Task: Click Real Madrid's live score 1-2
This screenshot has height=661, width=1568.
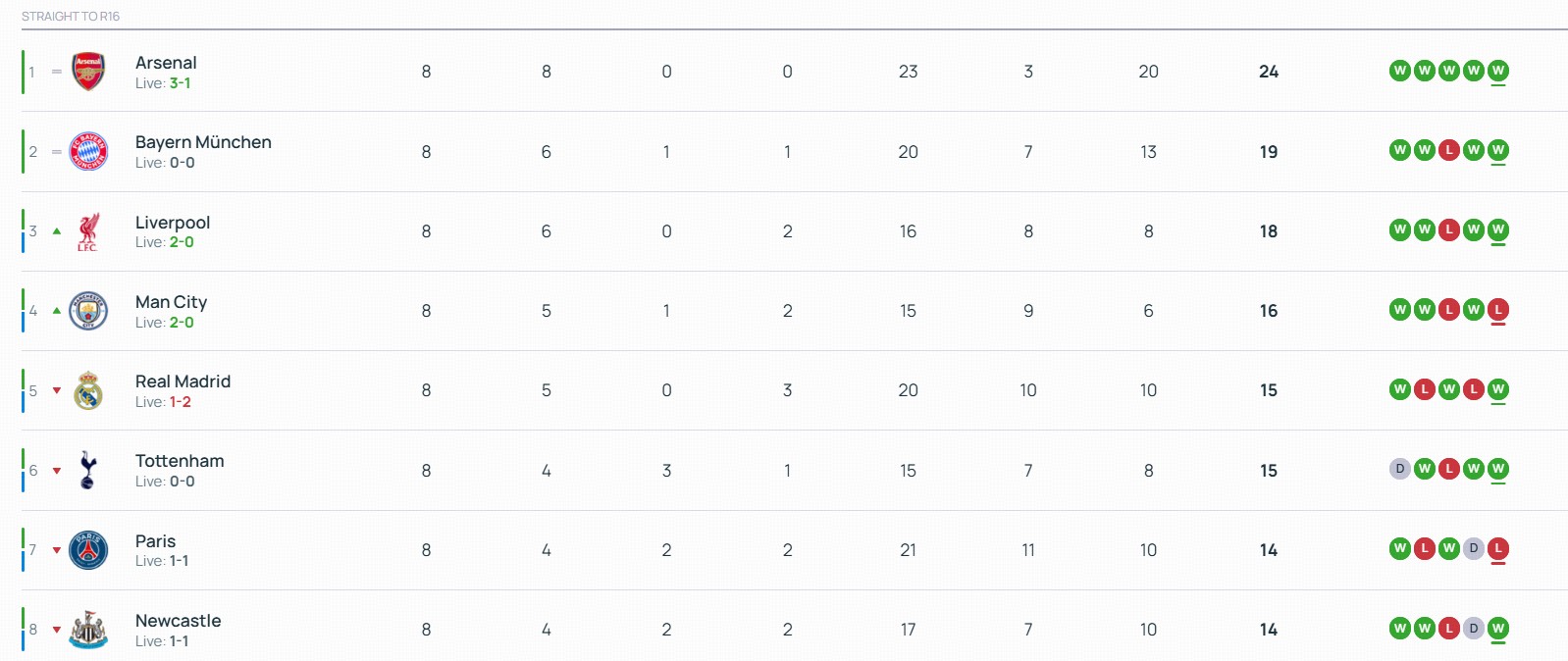Action: pyautogui.click(x=181, y=402)
